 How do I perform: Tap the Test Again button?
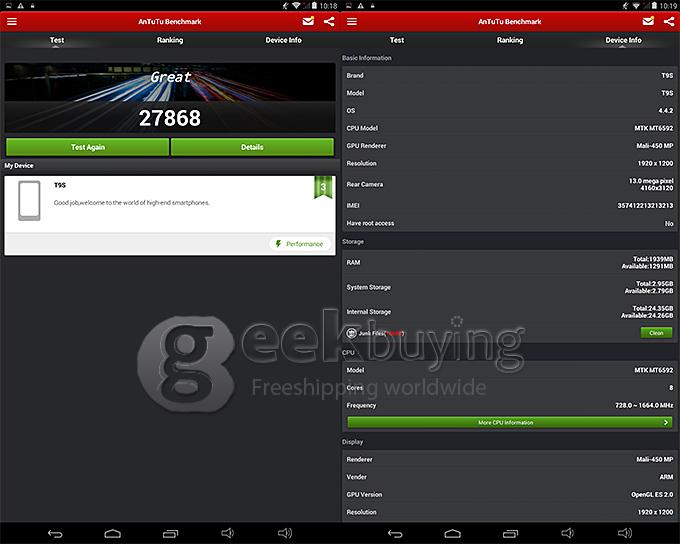(x=88, y=147)
